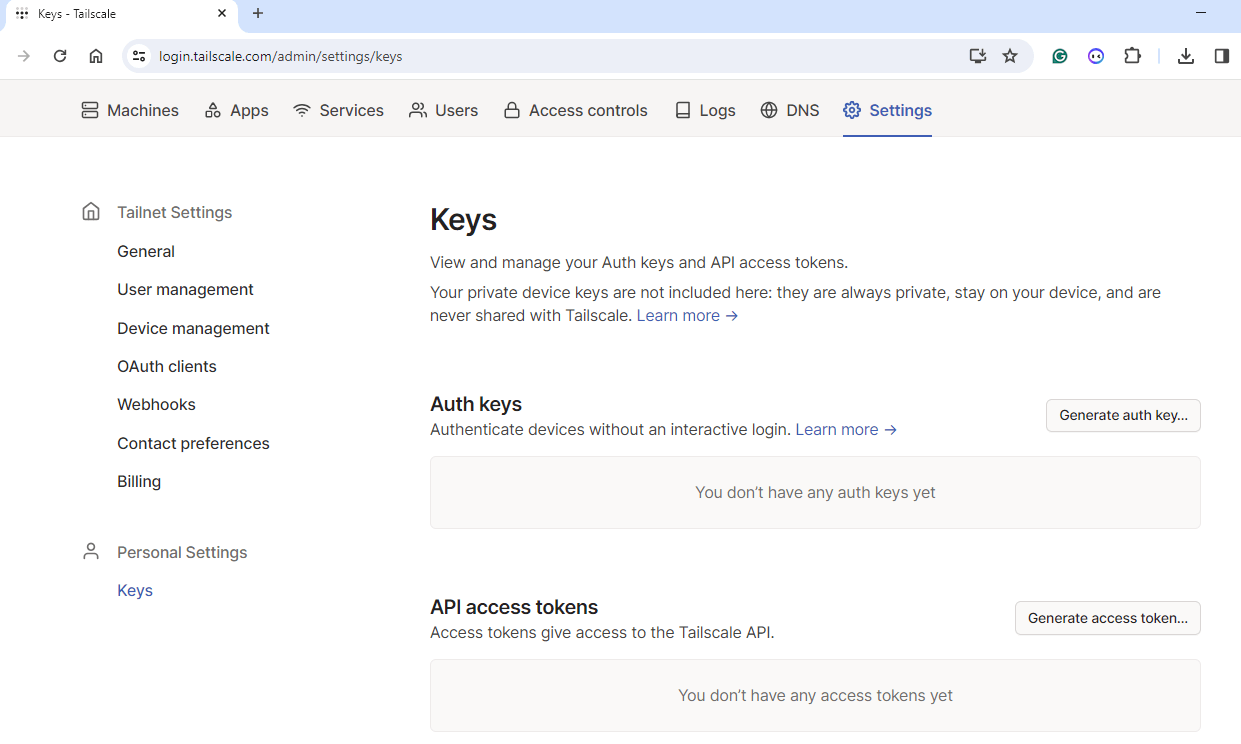Minimize the browser window
The height and width of the screenshot is (744, 1241).
(x=1201, y=13)
